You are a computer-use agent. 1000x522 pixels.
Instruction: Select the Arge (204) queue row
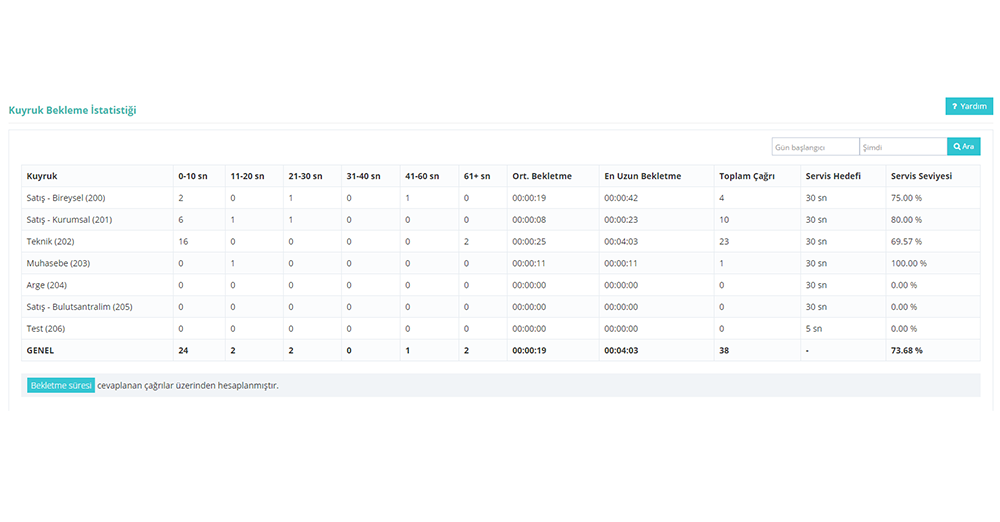[48, 285]
